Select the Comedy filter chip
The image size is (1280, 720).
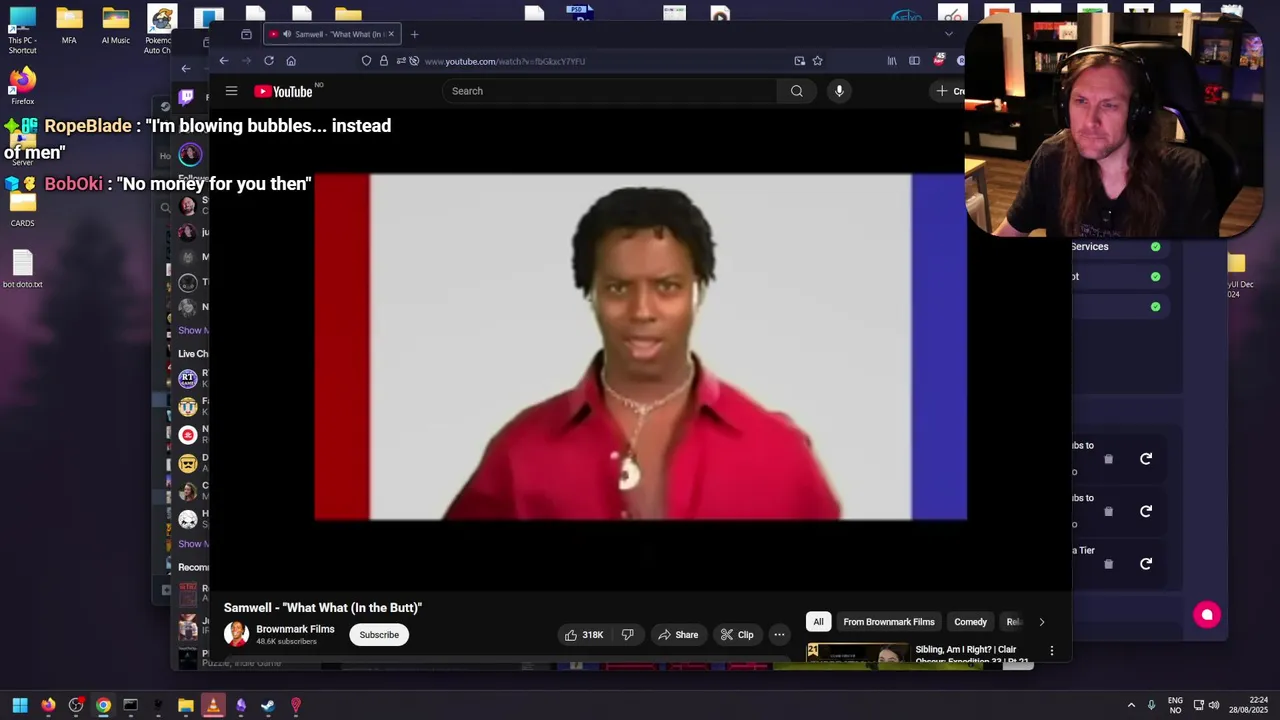click(x=970, y=622)
